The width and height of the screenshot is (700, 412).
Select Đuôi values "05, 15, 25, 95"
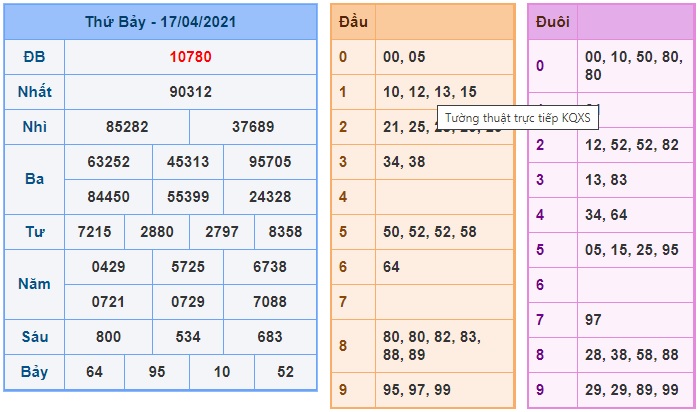pos(632,250)
